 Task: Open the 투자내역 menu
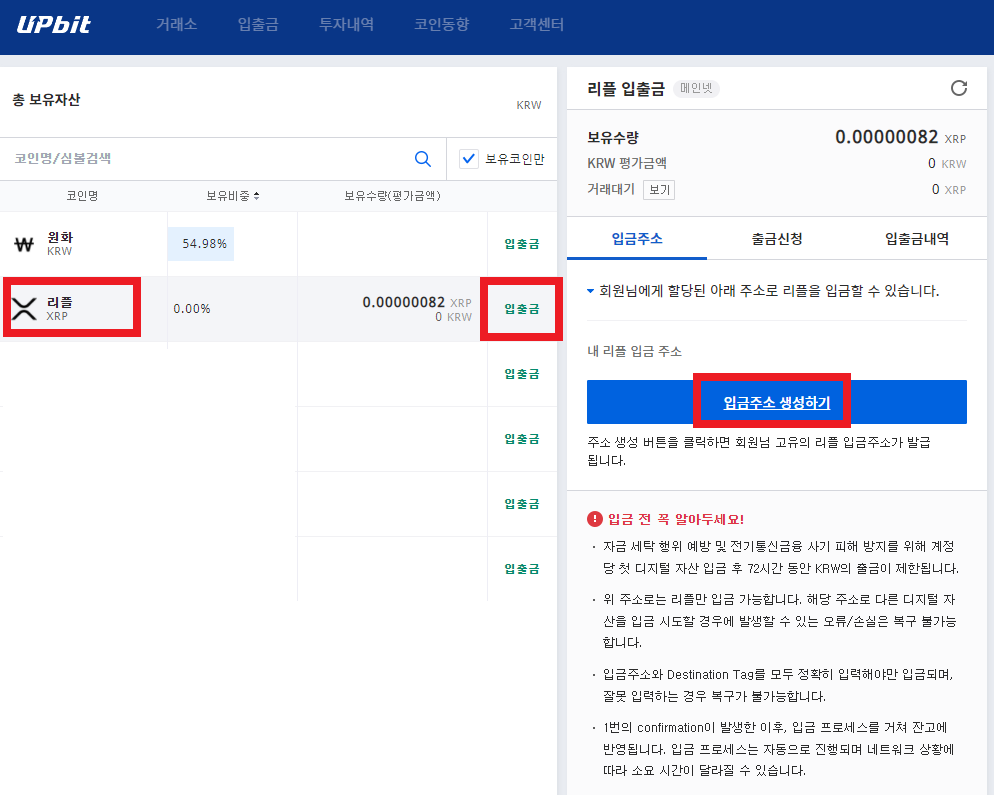[x=346, y=24]
